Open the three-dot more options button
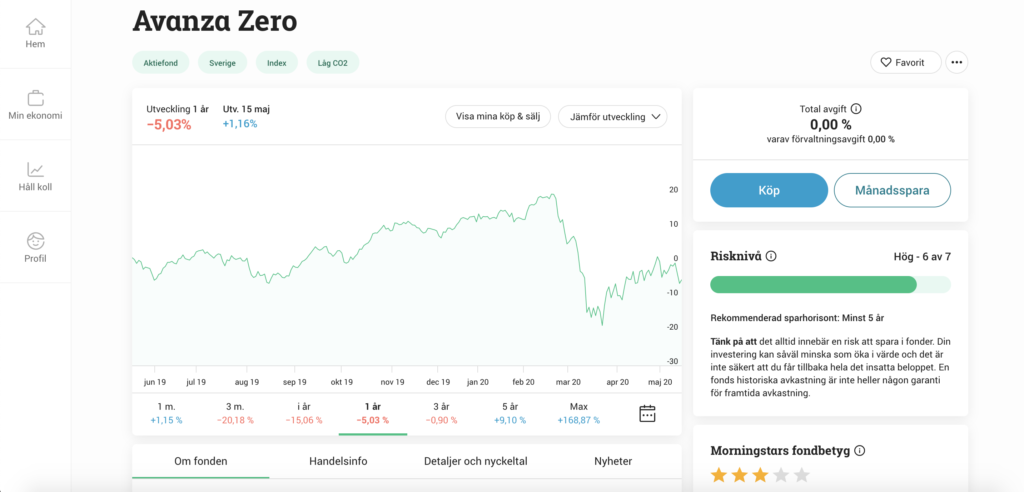This screenshot has width=1024, height=492. click(x=957, y=63)
